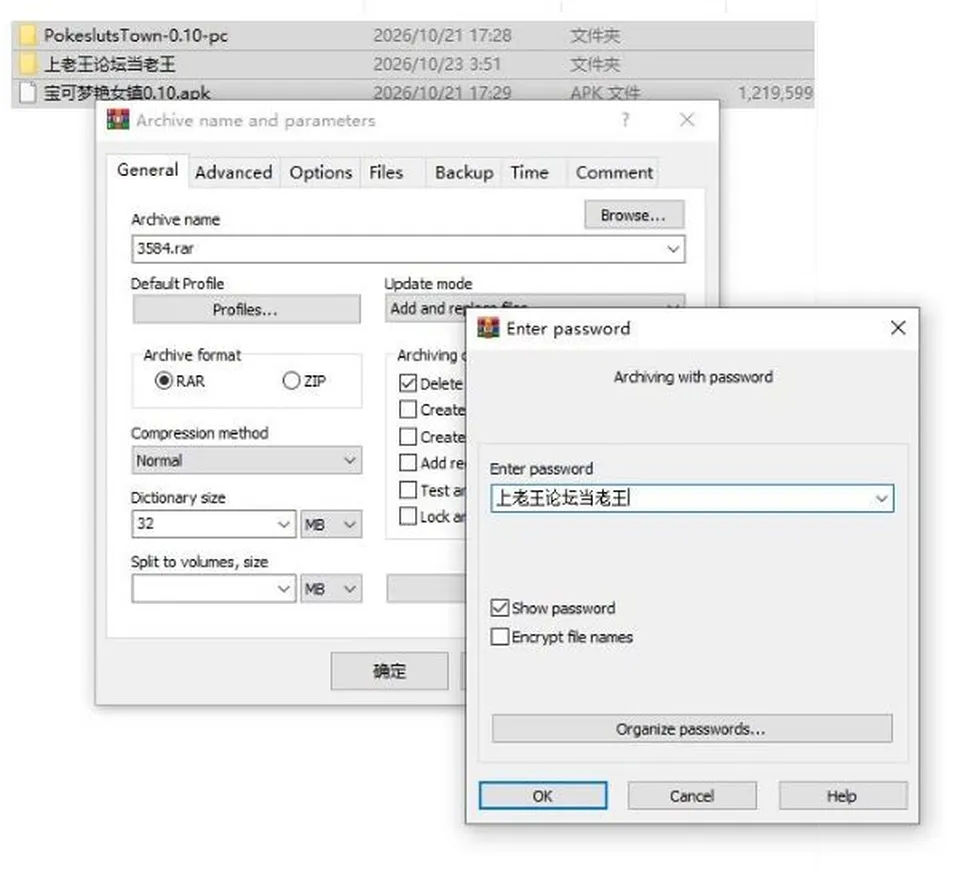The width and height of the screenshot is (960, 877).
Task: Open the Dictionary size MB unit dropdown
Action: [331, 524]
